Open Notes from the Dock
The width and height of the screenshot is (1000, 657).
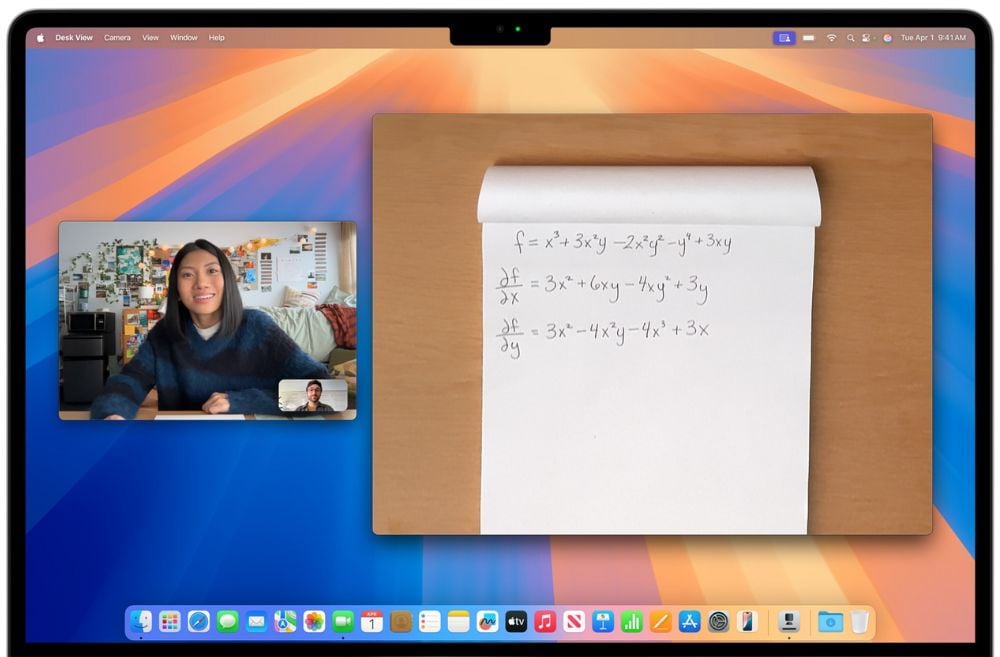coord(459,621)
